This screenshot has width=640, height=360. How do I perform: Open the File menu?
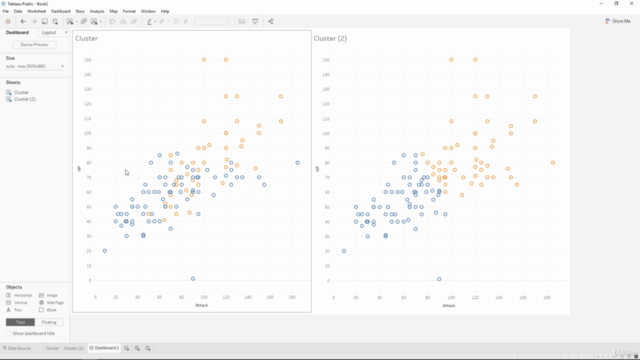click(x=6, y=11)
